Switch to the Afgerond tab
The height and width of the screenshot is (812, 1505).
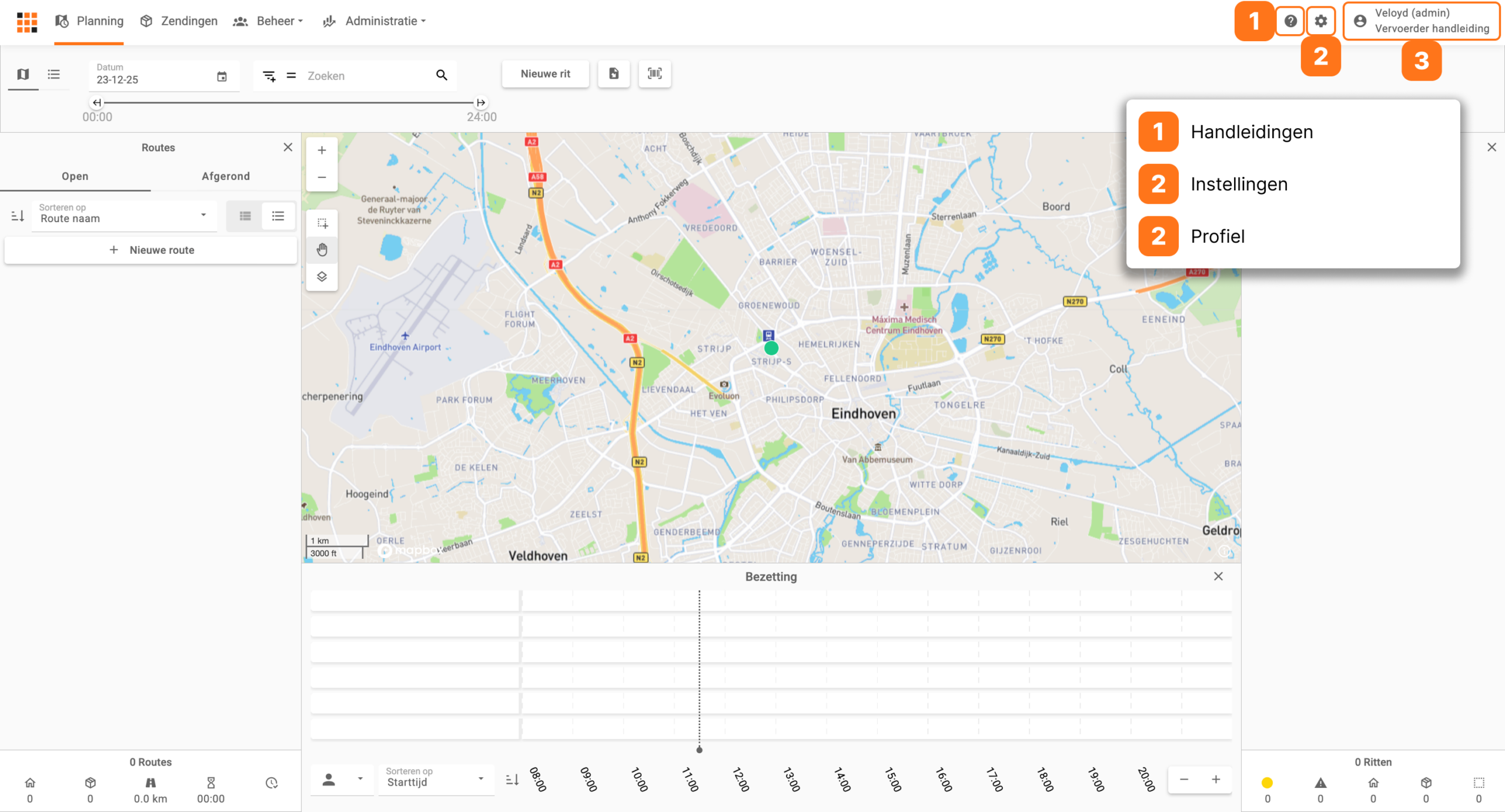pos(225,176)
